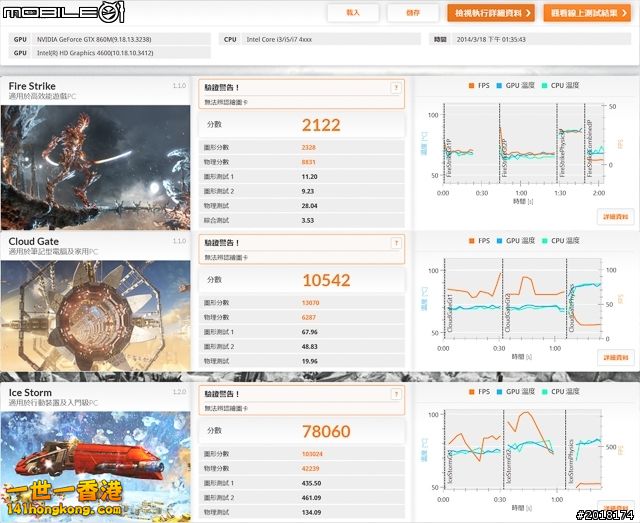Image resolution: width=640 pixels, height=523 pixels.
Task: Select the Ice Storm title
Action: (30, 392)
